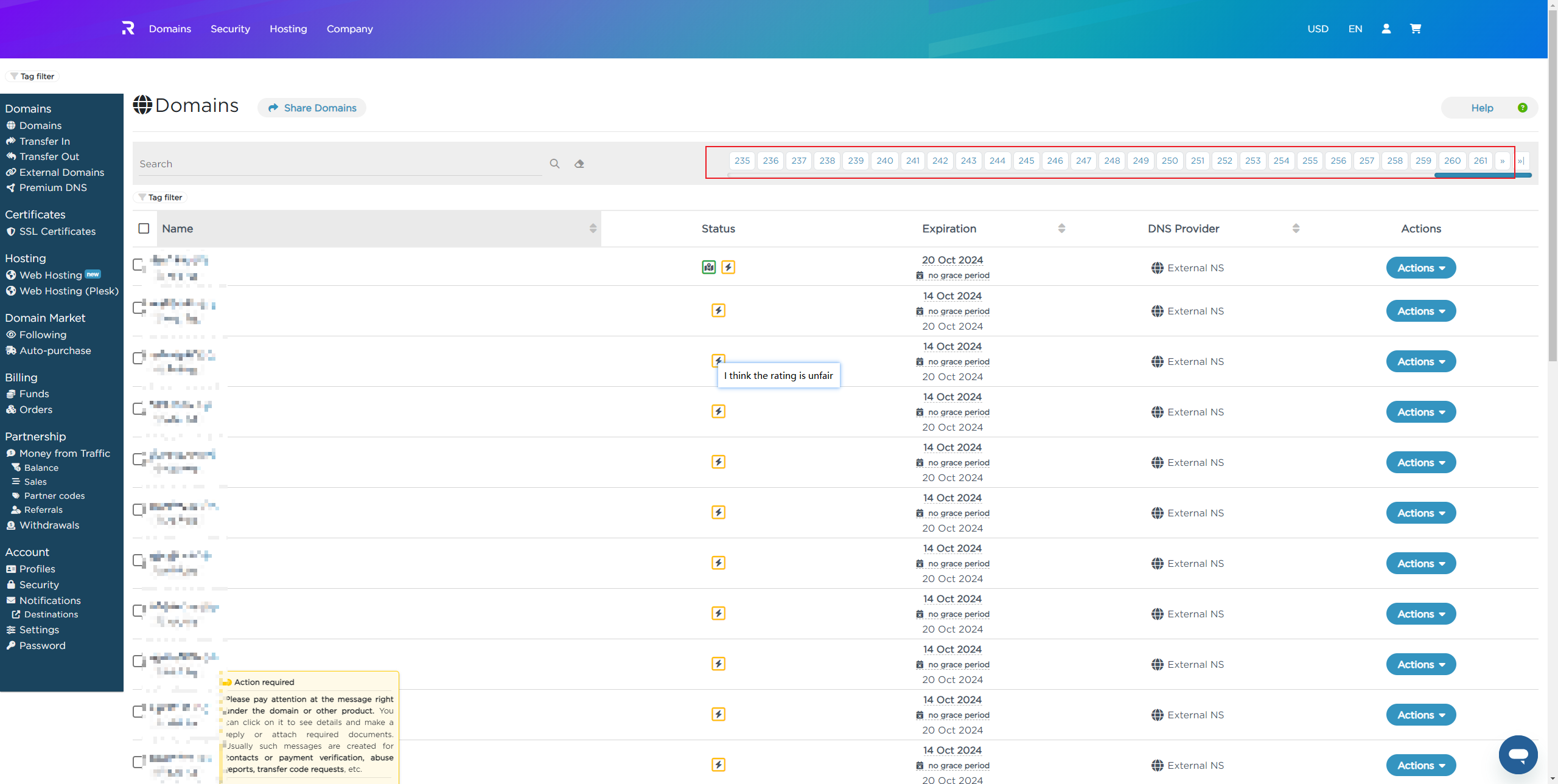Focus the Search input field
This screenshot has height=784, width=1558.
(x=341, y=164)
